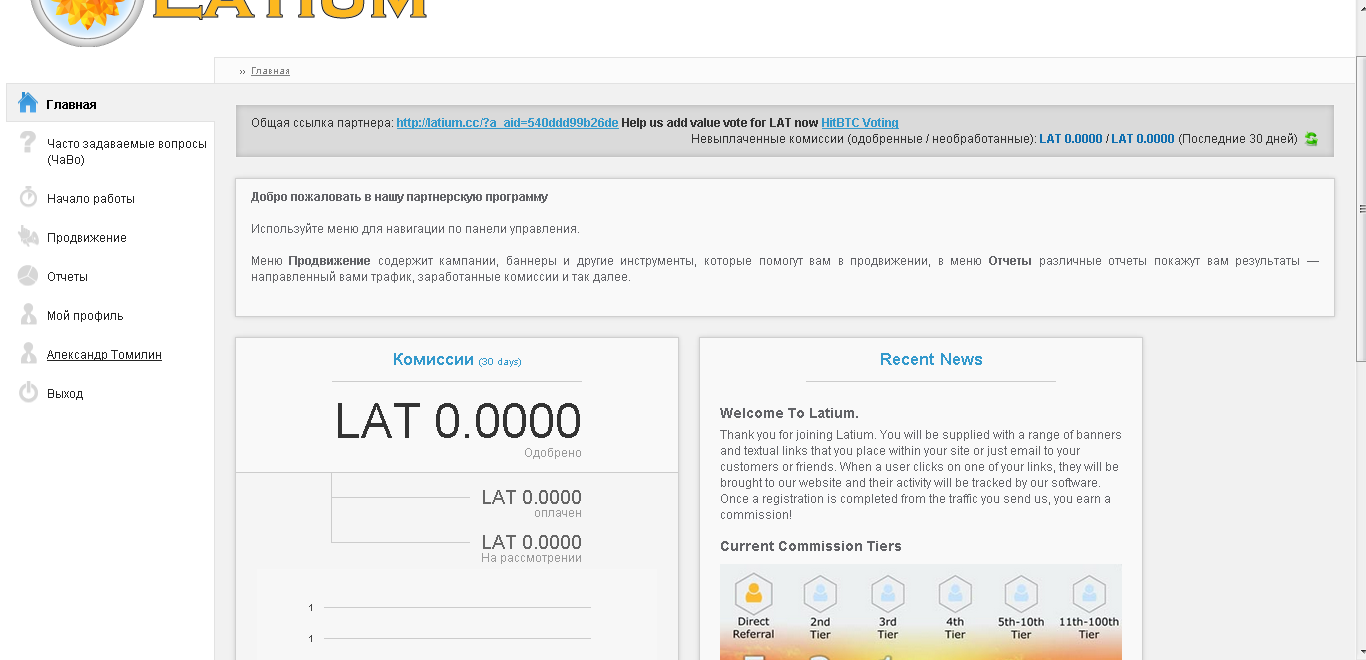Click the person icon beside Мой профиль
The width and height of the screenshot is (1366, 660).
pos(28,314)
